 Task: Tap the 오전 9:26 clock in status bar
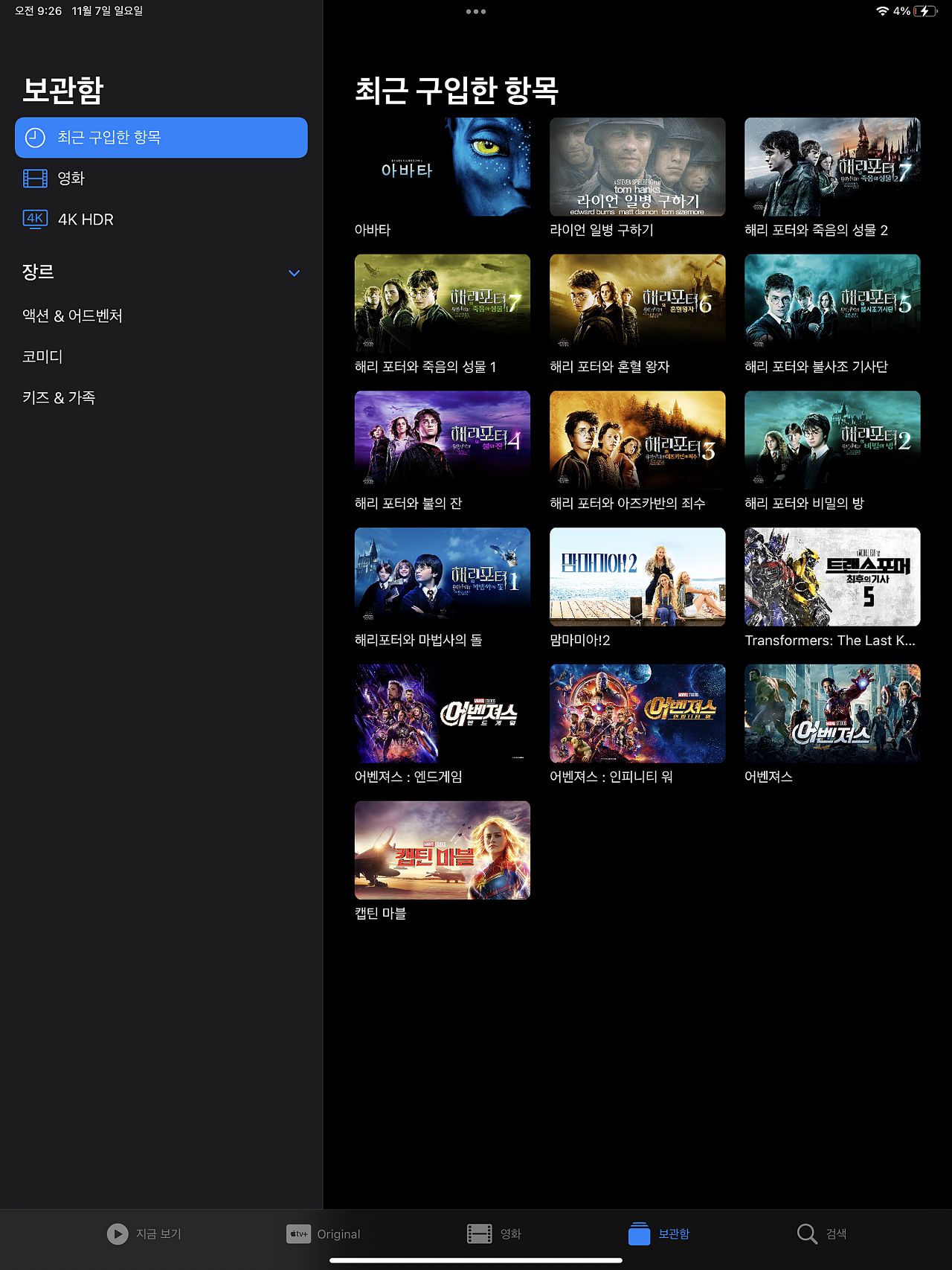point(38,11)
